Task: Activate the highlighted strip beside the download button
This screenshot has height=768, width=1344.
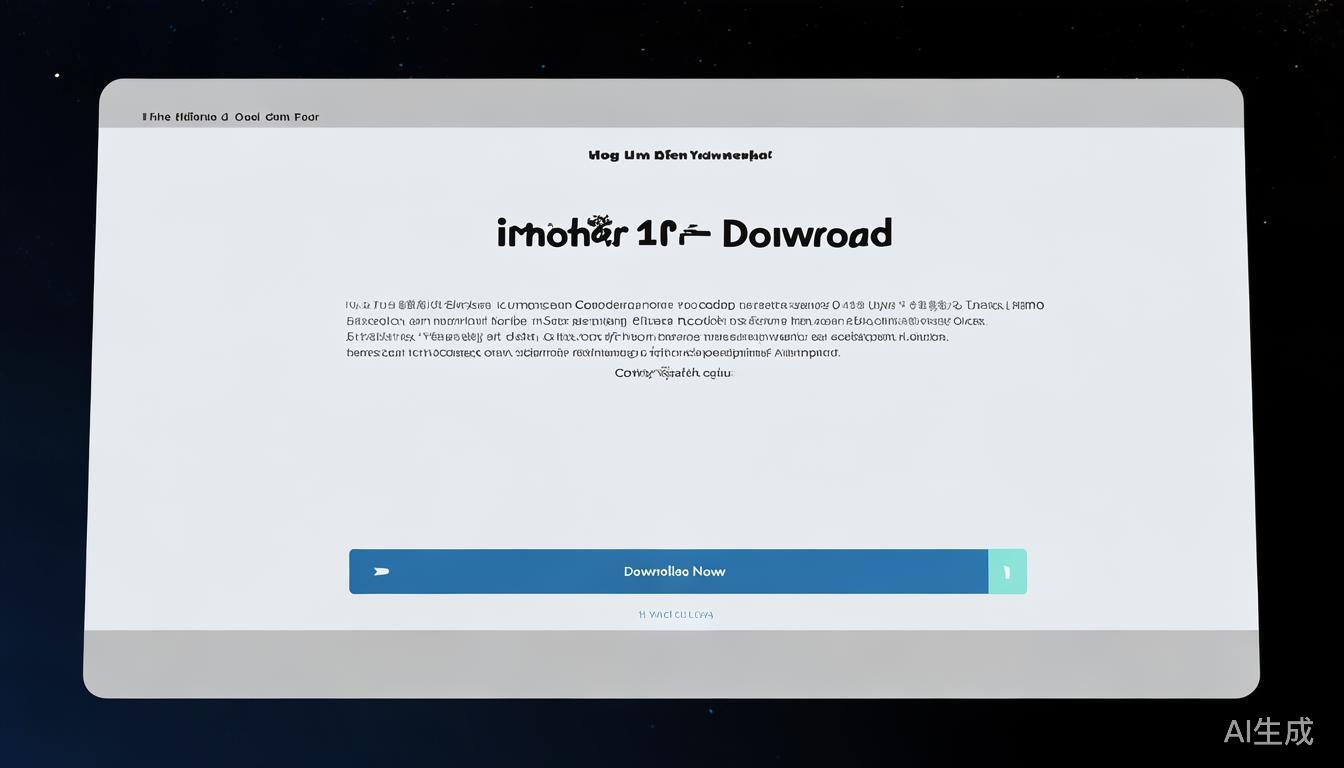Action: point(1007,571)
